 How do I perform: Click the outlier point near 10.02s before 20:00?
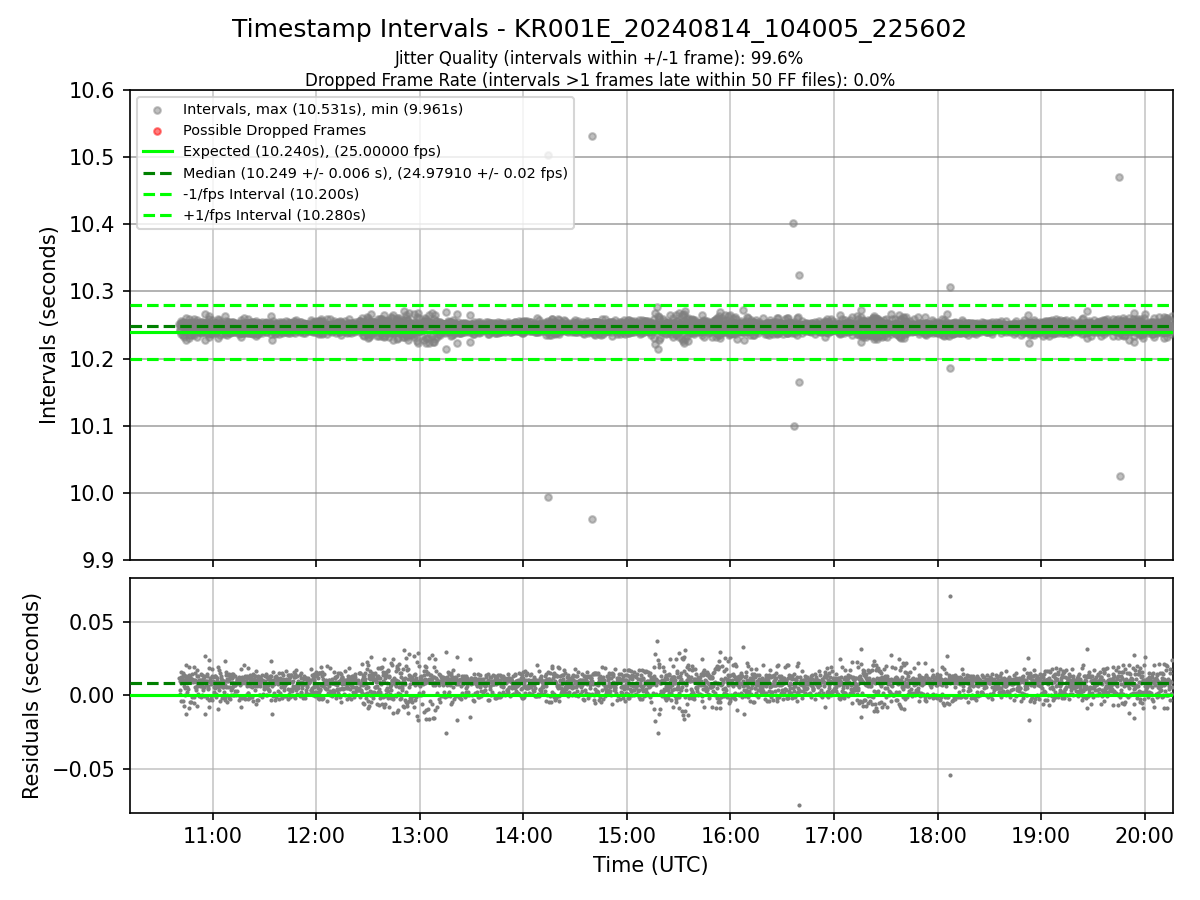[x=1120, y=476]
